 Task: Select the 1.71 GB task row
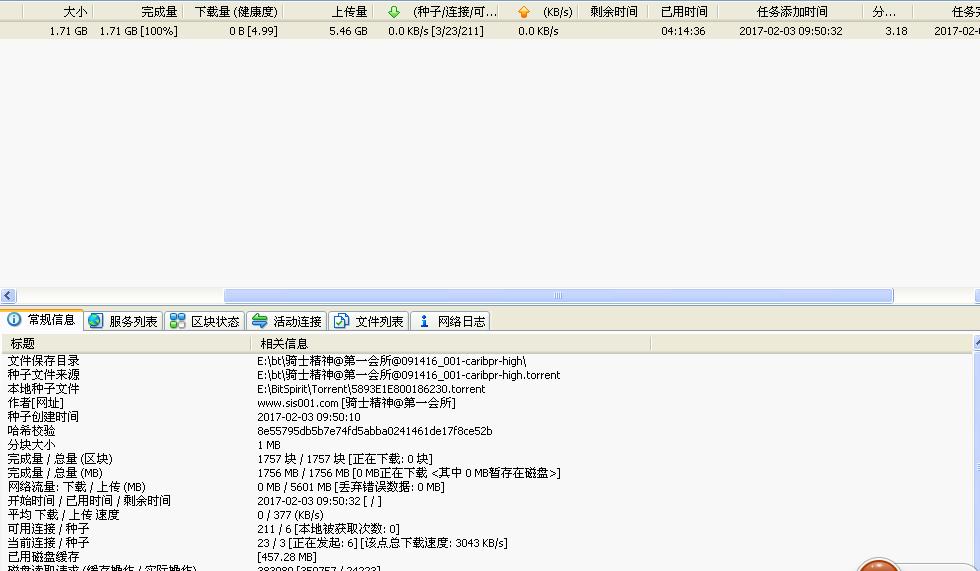pyautogui.click(x=300, y=31)
